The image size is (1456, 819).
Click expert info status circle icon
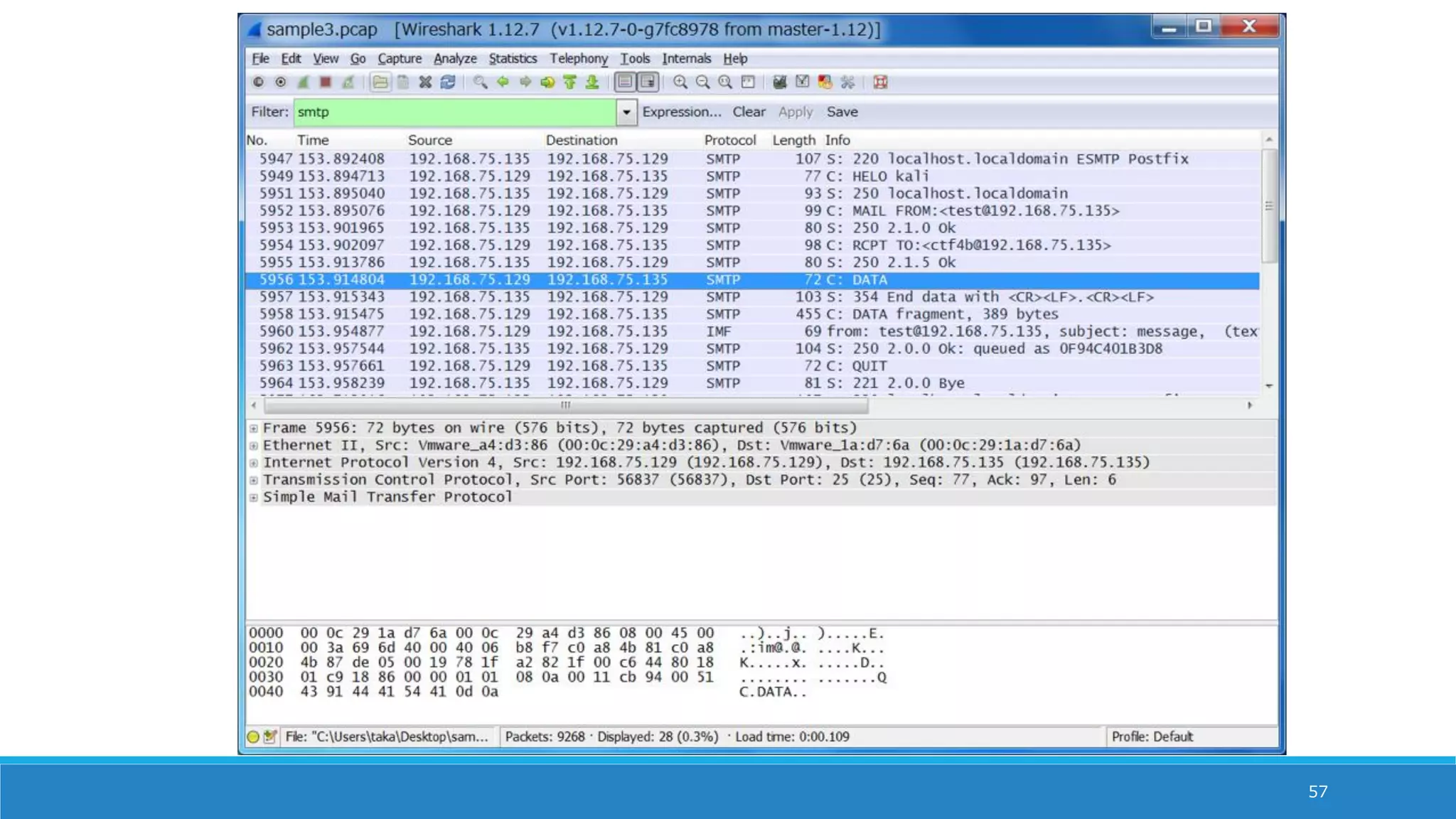point(253,737)
